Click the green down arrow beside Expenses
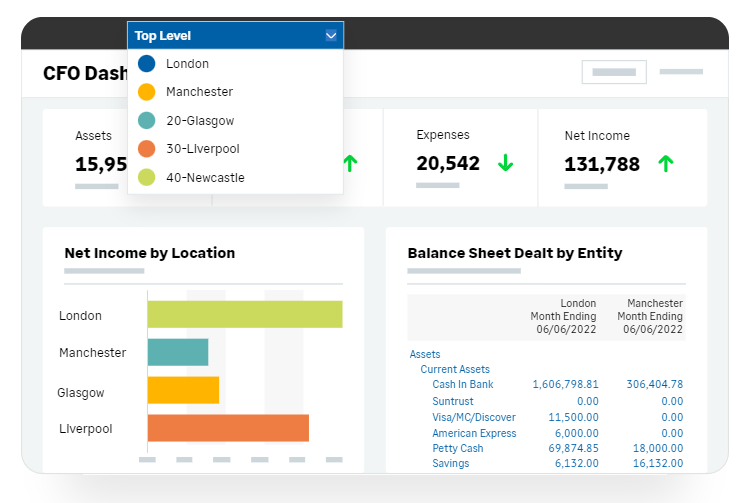 505,163
